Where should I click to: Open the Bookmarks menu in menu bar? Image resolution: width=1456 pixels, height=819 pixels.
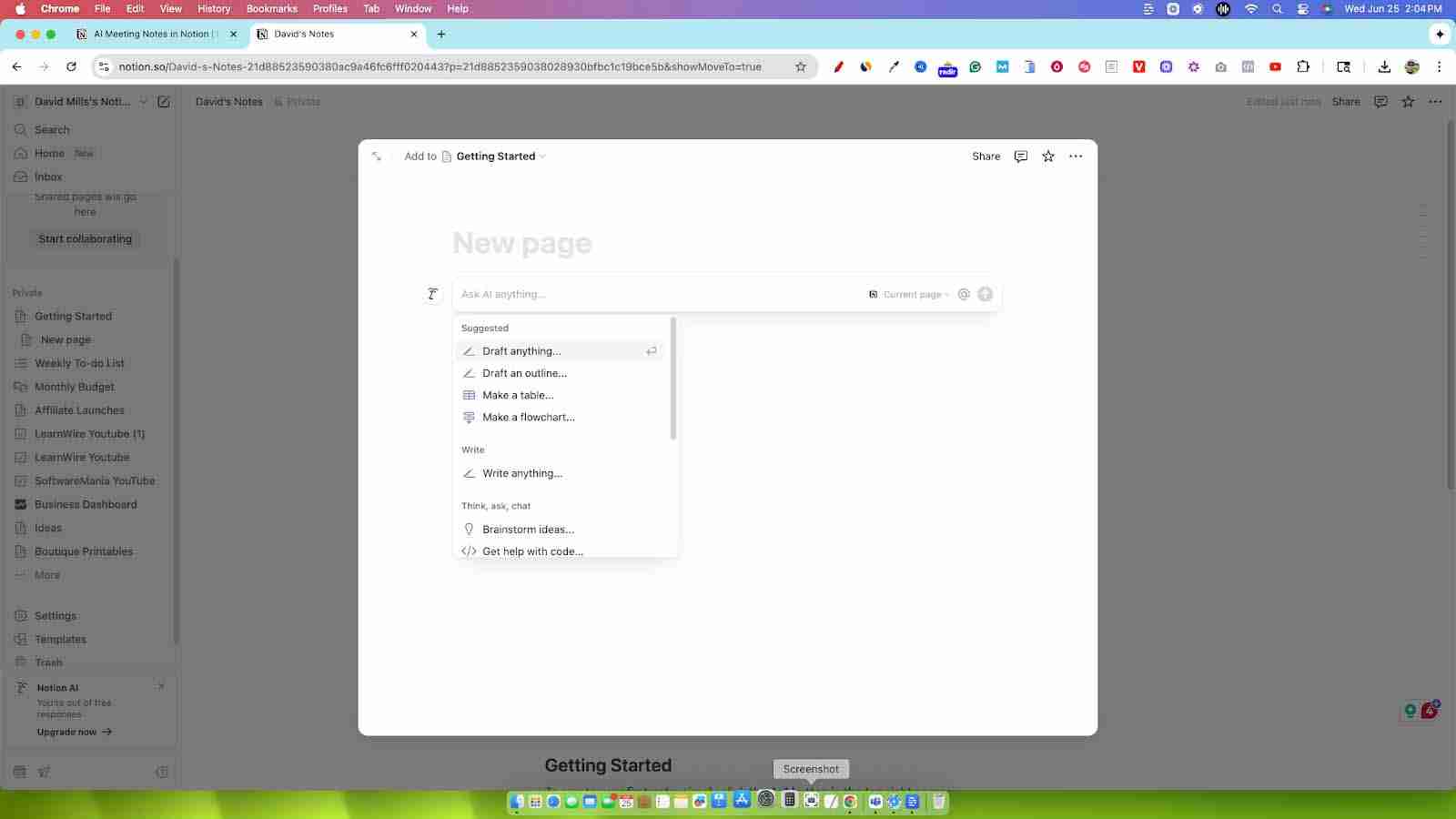pyautogui.click(x=271, y=8)
